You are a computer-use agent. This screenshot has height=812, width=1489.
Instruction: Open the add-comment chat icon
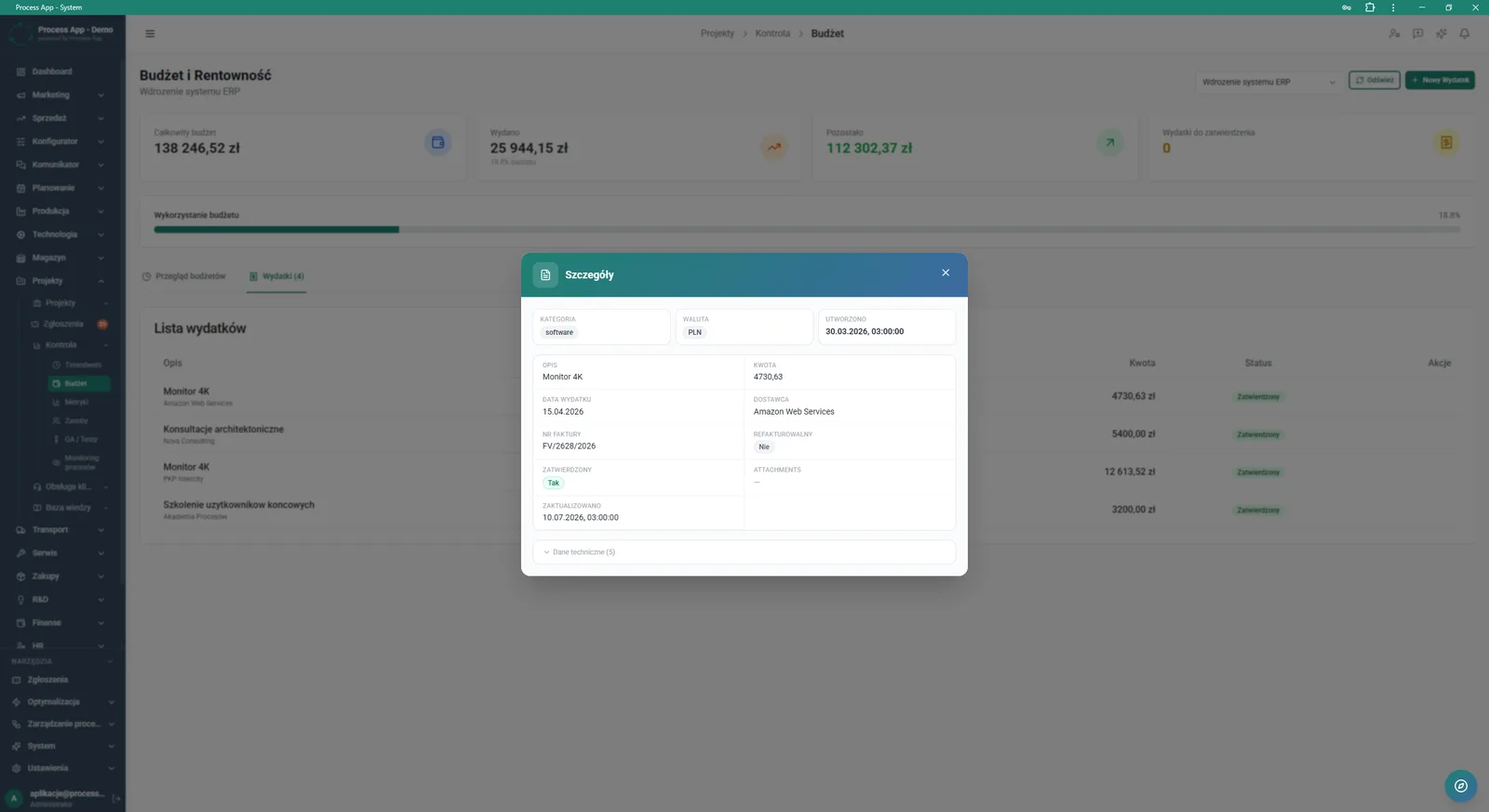(x=1417, y=33)
